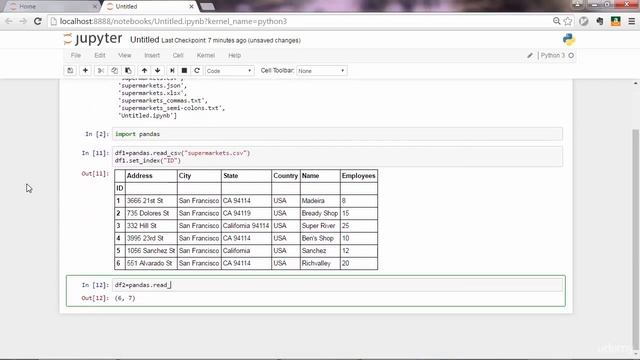Viewport: 640px width, 360px height.
Task: Rename notebook via the Untitled title
Action: [x=144, y=40]
